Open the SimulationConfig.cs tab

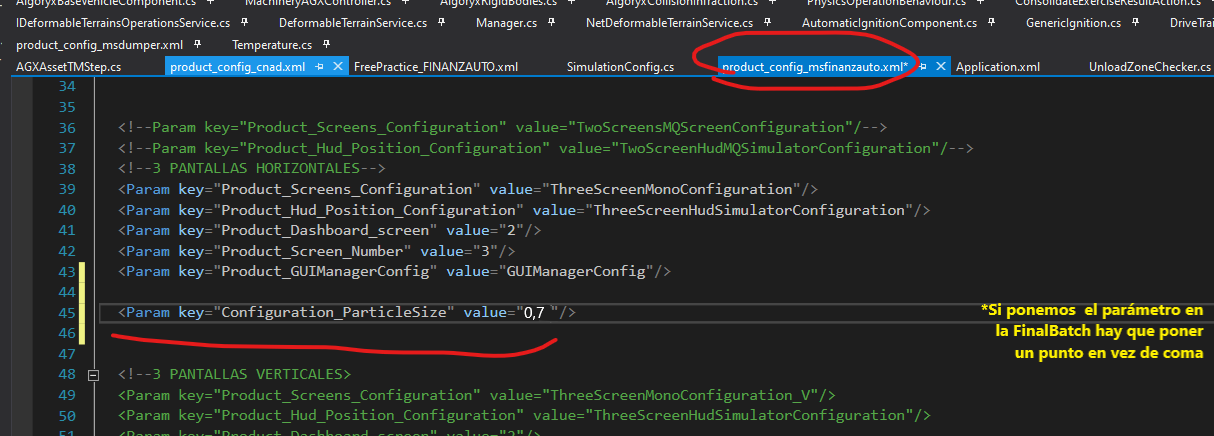[x=620, y=67]
